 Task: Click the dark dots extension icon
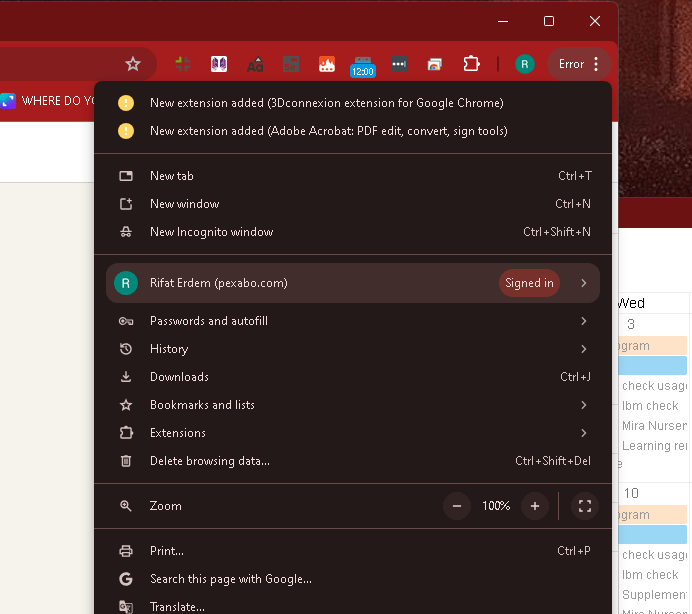(399, 64)
